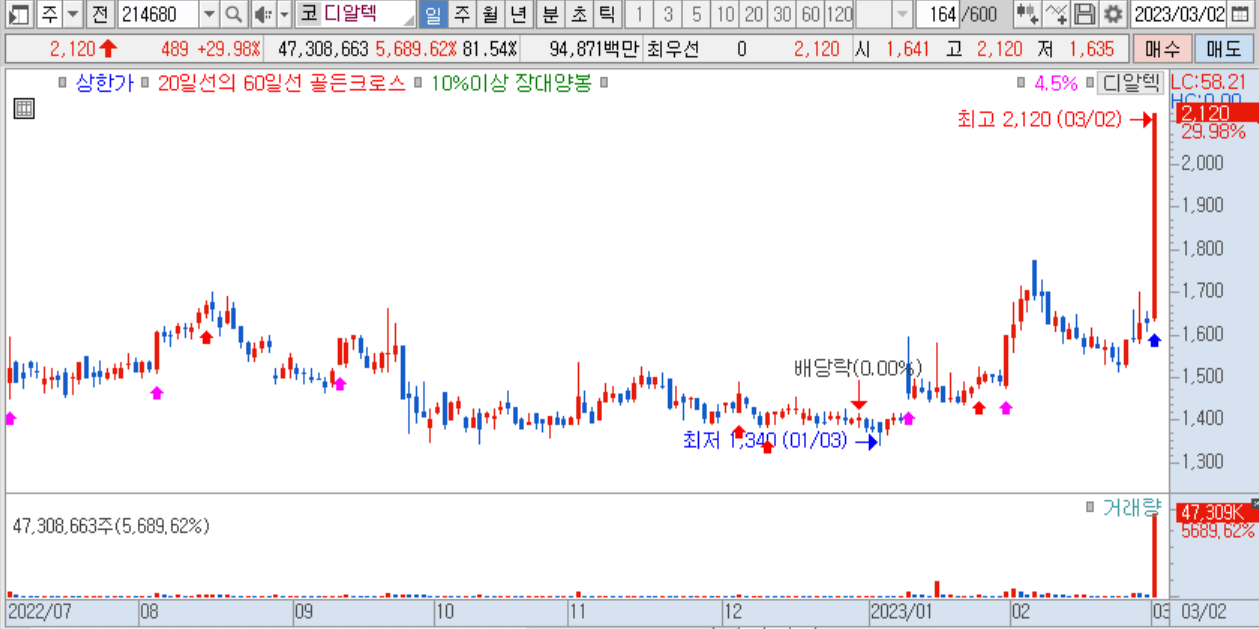
Task: Click the 매수 buy button
Action: [x=1161, y=49]
